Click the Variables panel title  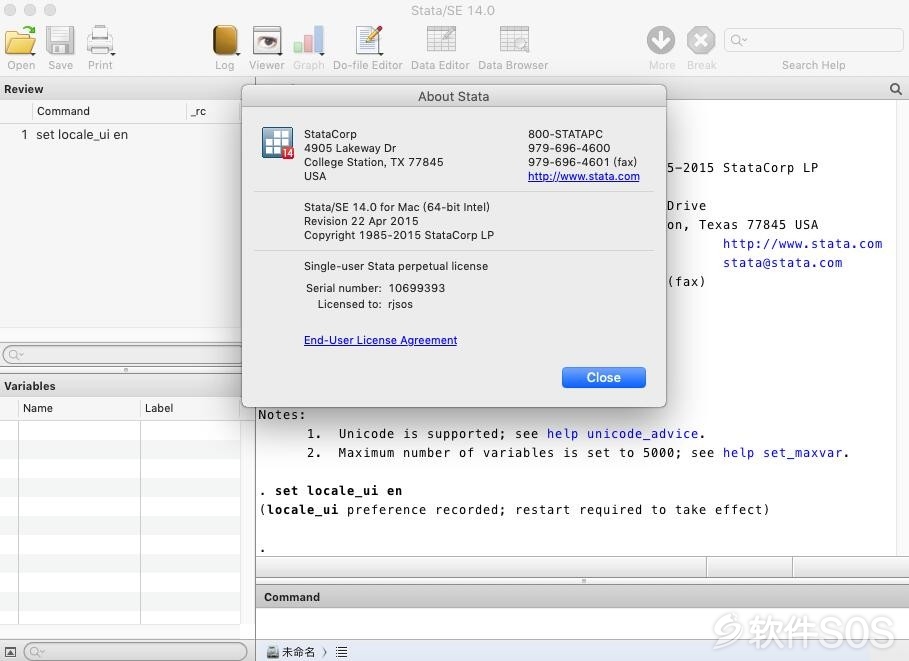[x=30, y=386]
